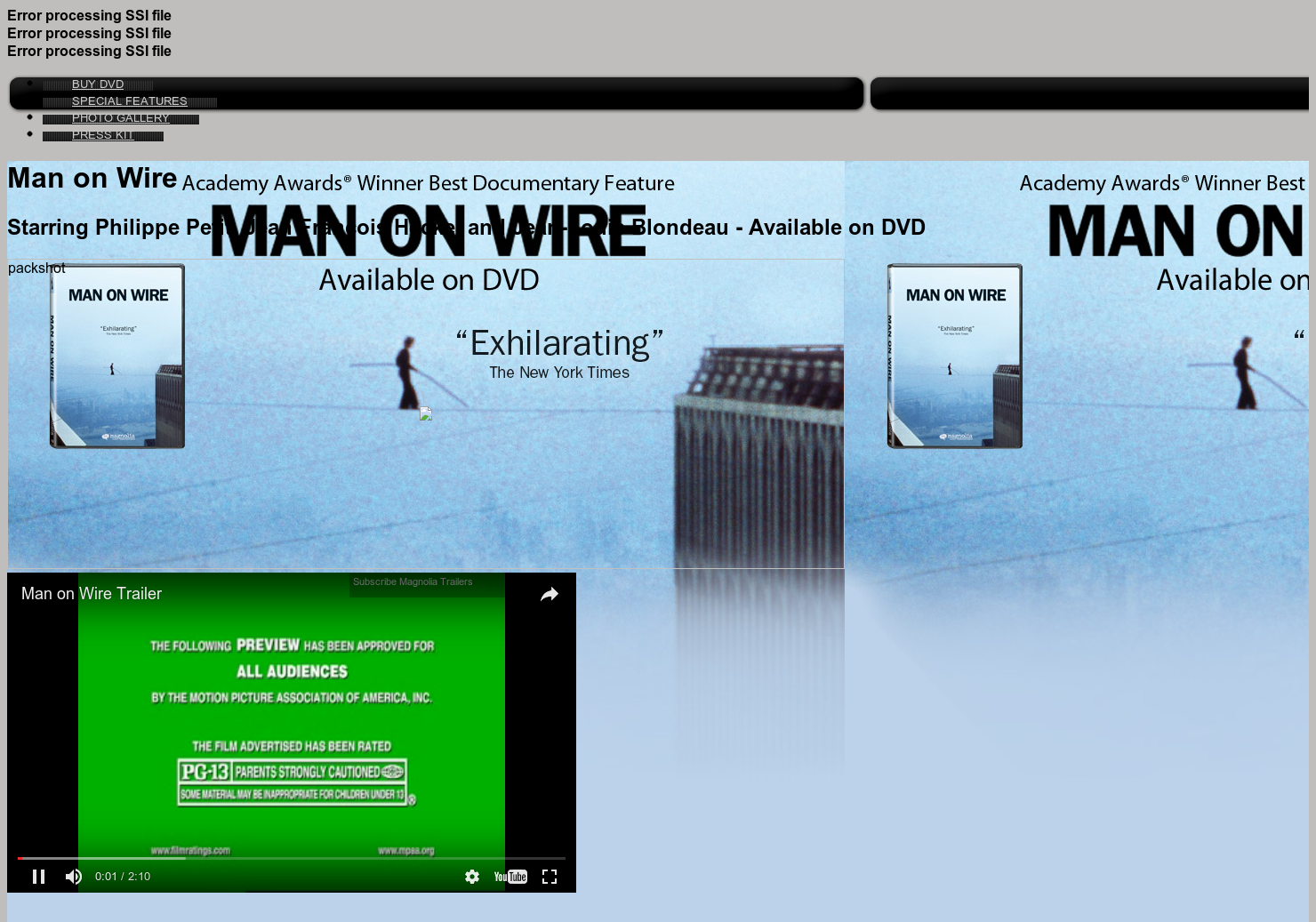The image size is (1316, 922).
Task: Open the BUY DVD link
Action: pyautogui.click(x=98, y=84)
